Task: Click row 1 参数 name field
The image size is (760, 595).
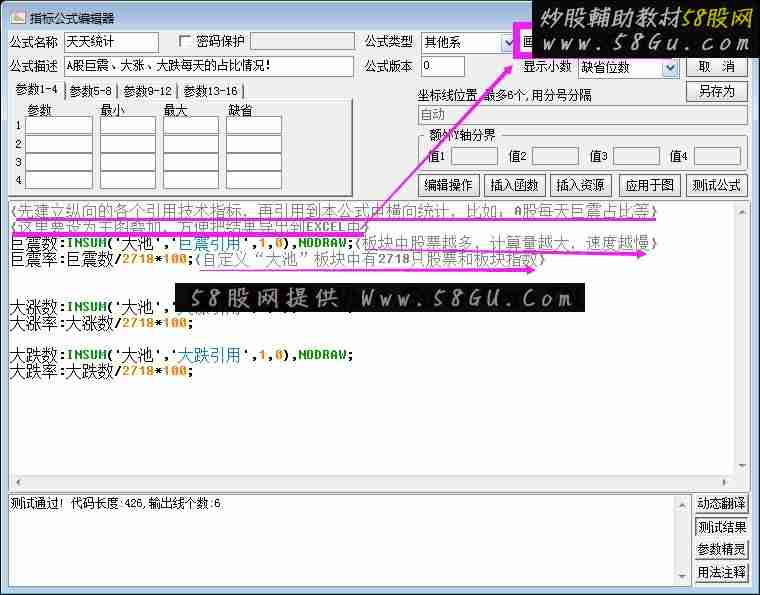Action: 59,125
